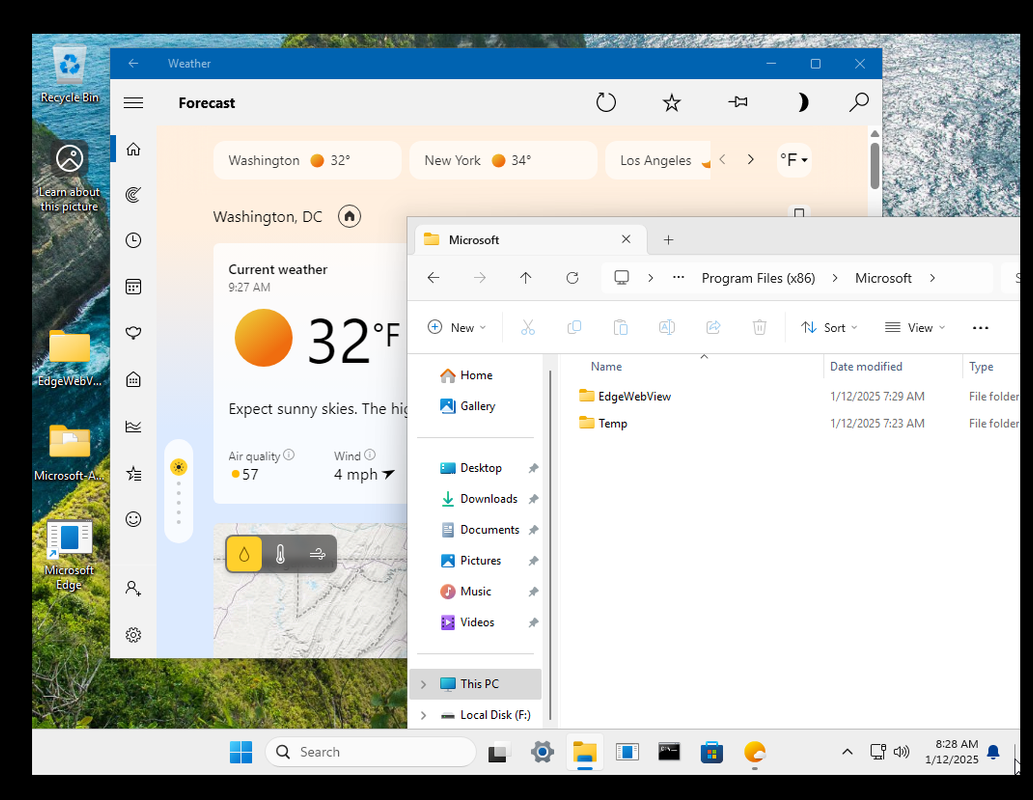Set Washington, DC as home location
The width and height of the screenshot is (1033, 800).
click(x=349, y=216)
